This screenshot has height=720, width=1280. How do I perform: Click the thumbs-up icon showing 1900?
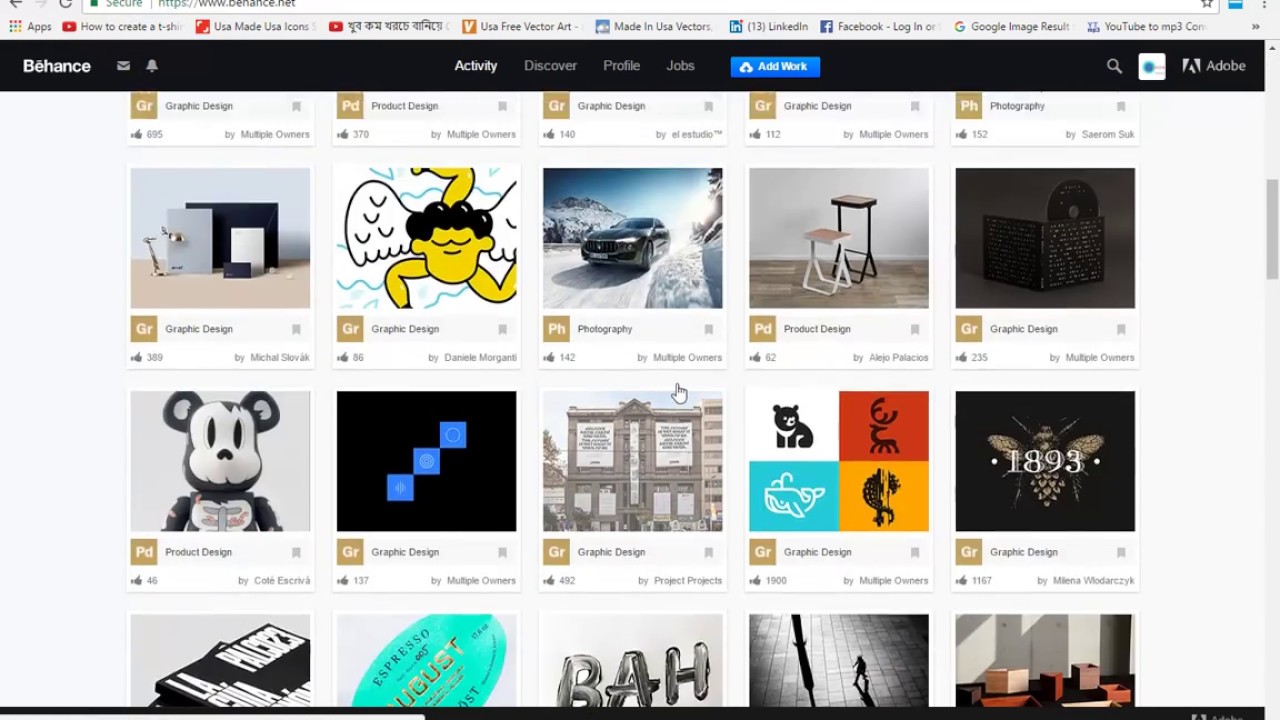(754, 580)
